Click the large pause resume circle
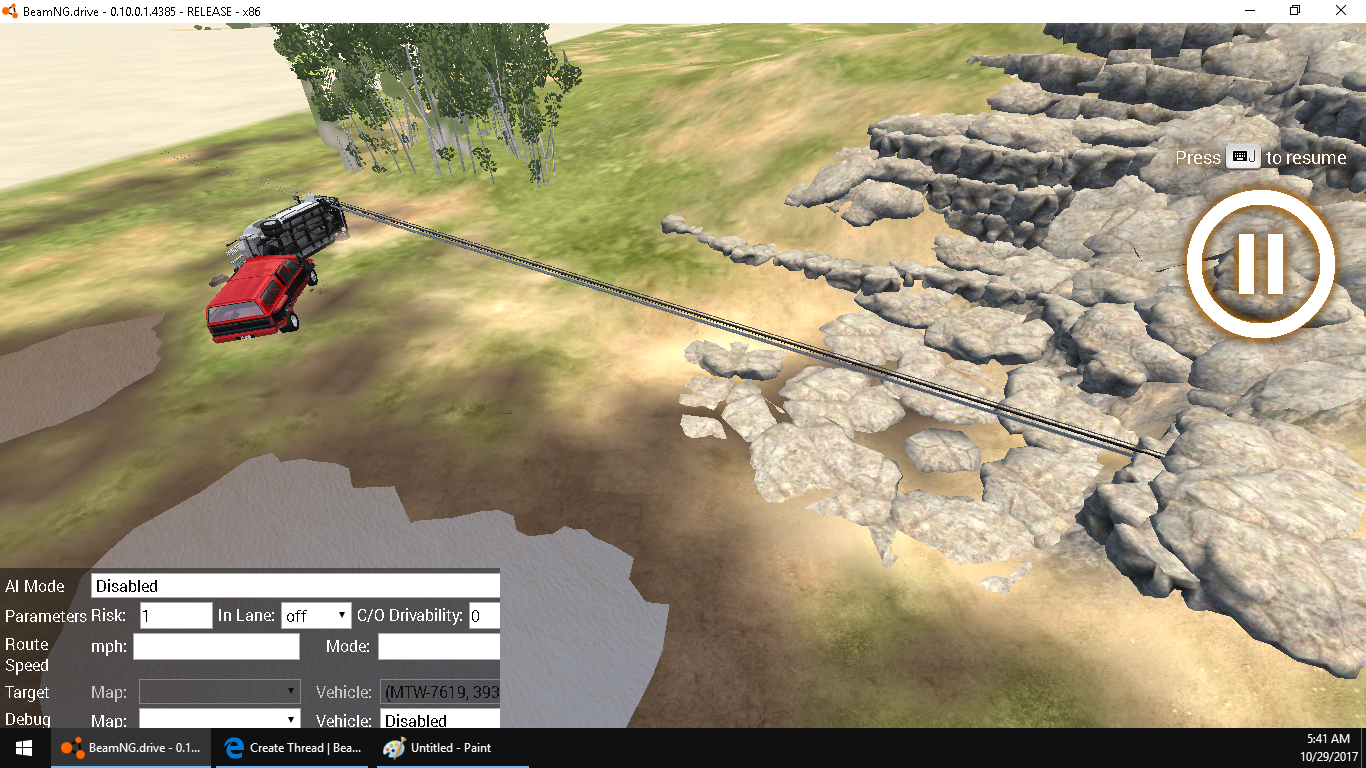 coord(1260,263)
